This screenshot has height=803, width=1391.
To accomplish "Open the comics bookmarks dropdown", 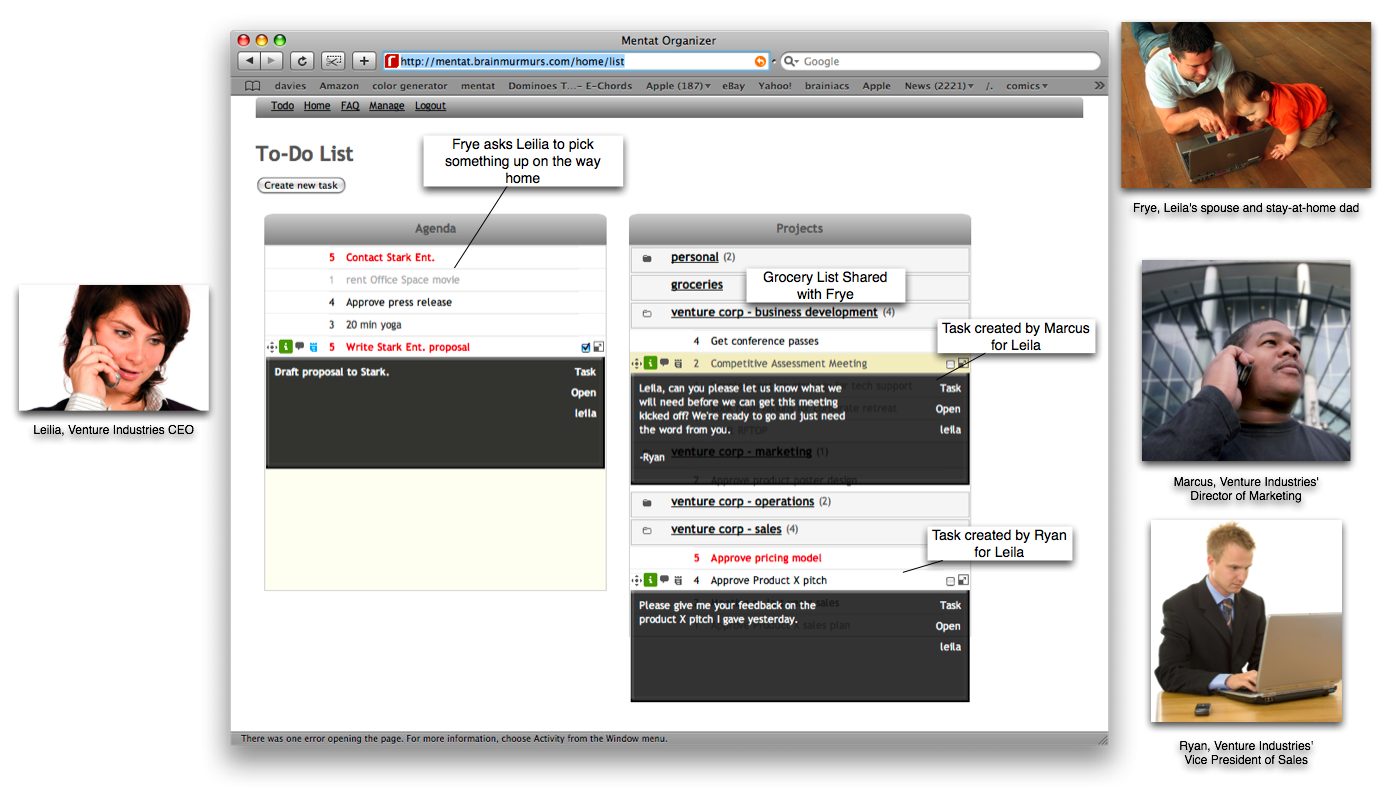I will pyautogui.click(x=1027, y=86).
